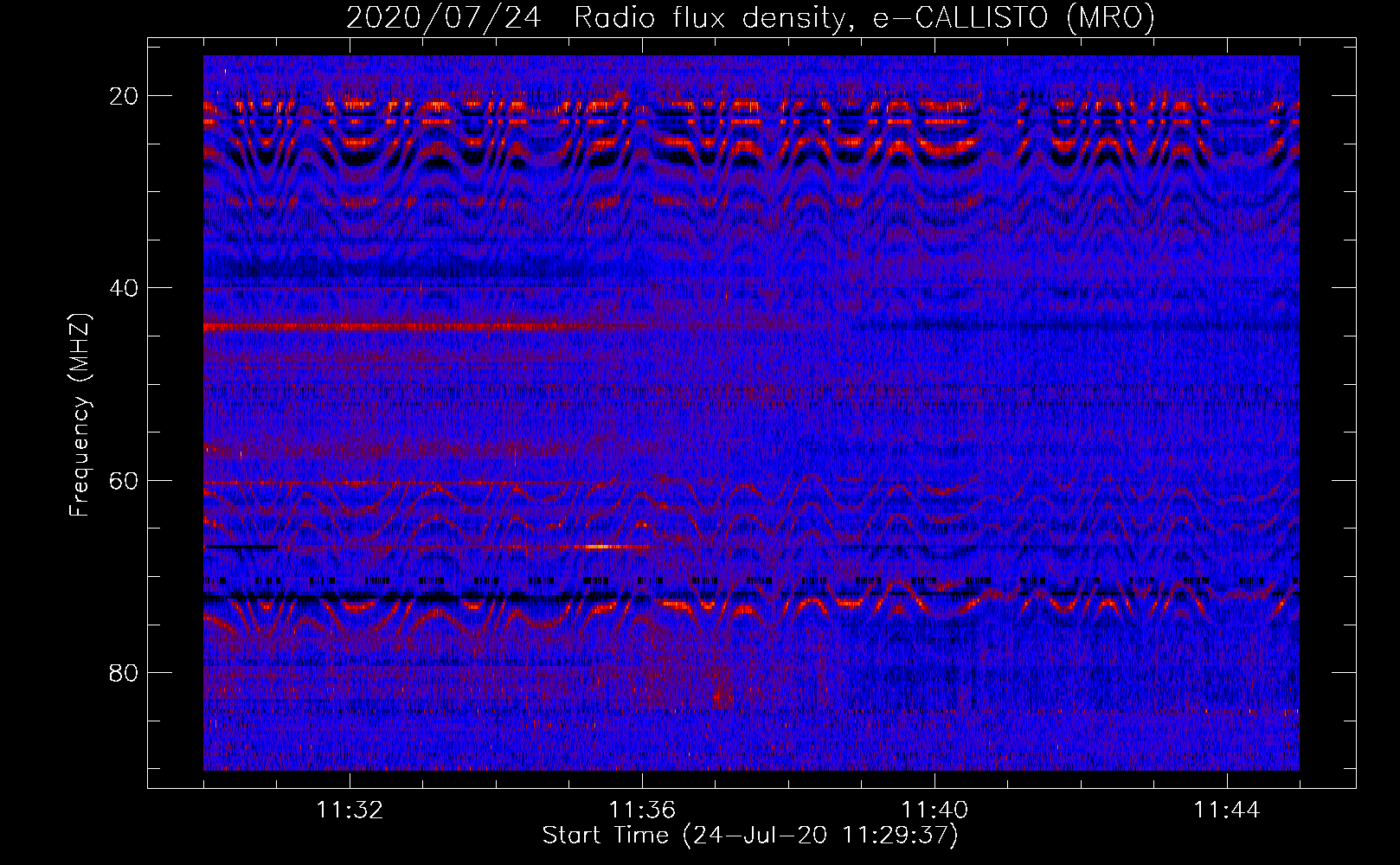This screenshot has height=865, width=1400.
Task: Click the 'Frequency (MHZ)' y-axis label
Action: click(x=80, y=414)
